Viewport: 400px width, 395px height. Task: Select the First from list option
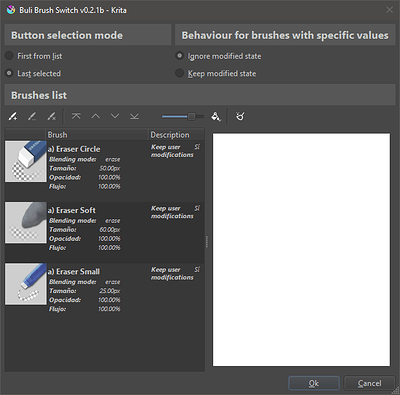click(x=34, y=56)
